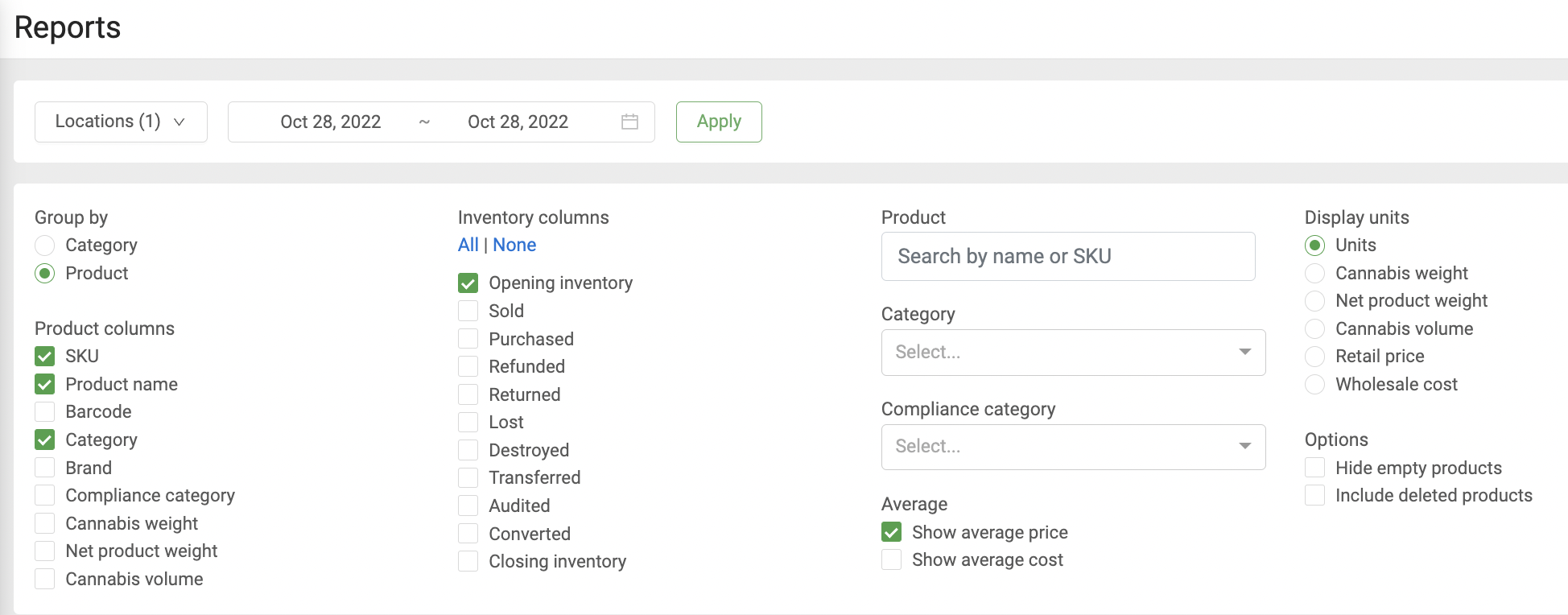Click the start date Oct 28, 2022
1568x615 pixels.
pos(331,122)
